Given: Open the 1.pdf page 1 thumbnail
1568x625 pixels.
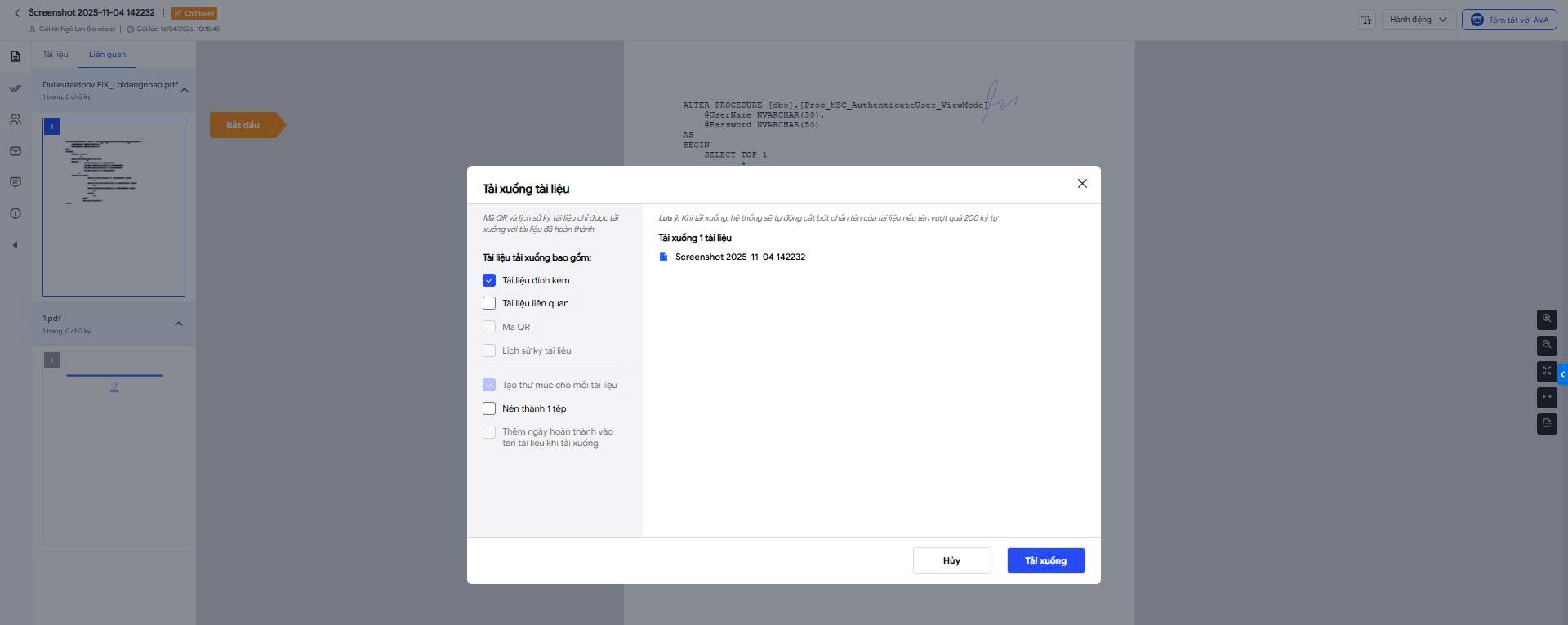Looking at the screenshot, I should pyautogui.click(x=114, y=449).
